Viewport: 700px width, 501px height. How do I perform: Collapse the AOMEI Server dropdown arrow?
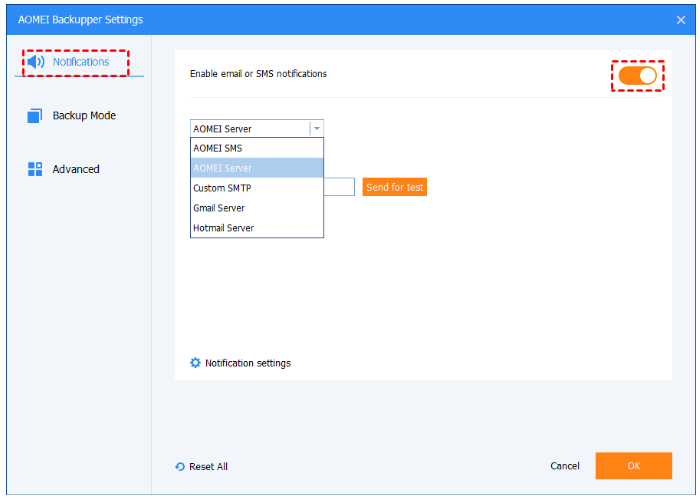coord(317,129)
